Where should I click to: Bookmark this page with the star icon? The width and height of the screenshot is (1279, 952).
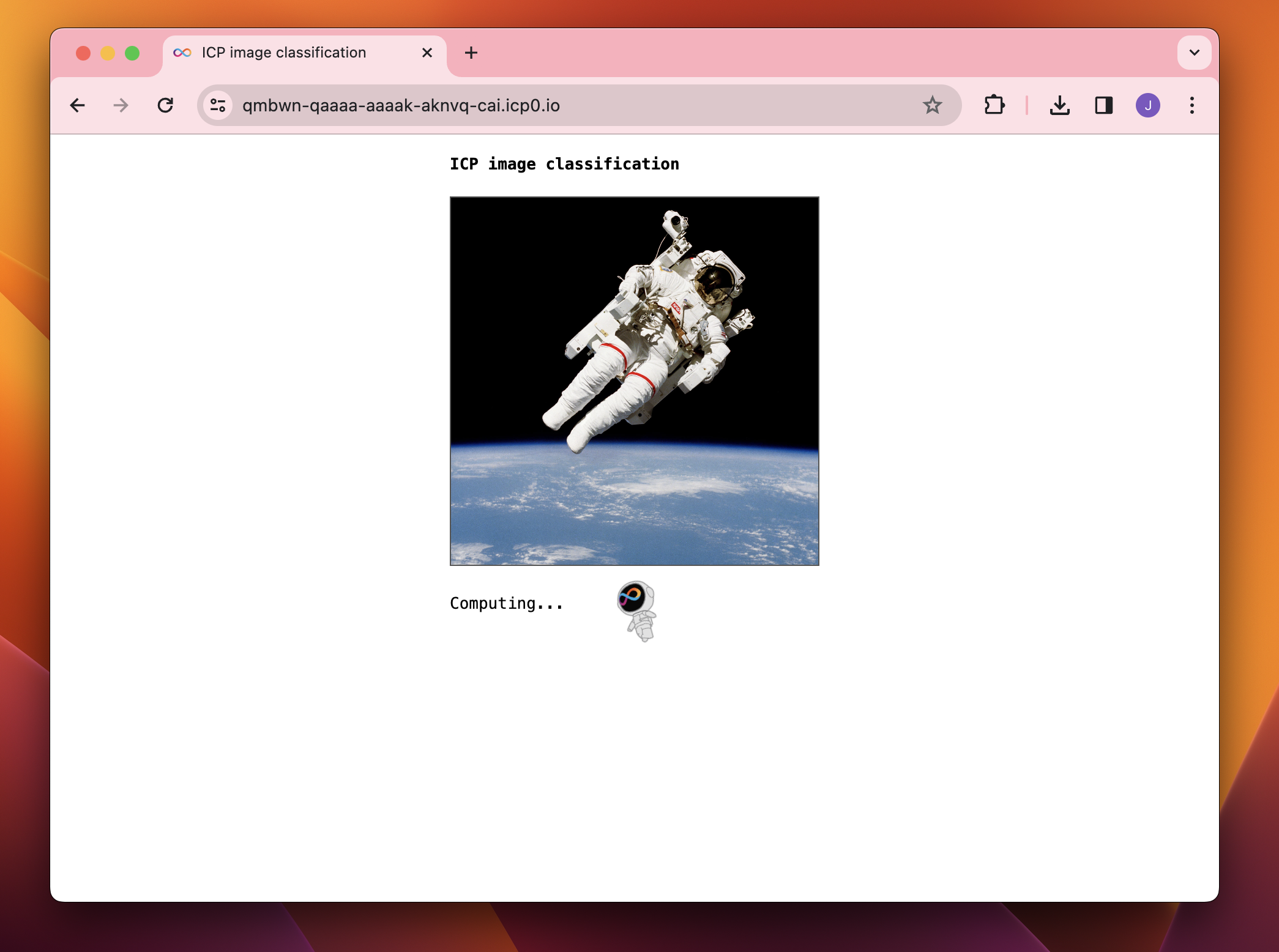[x=932, y=105]
